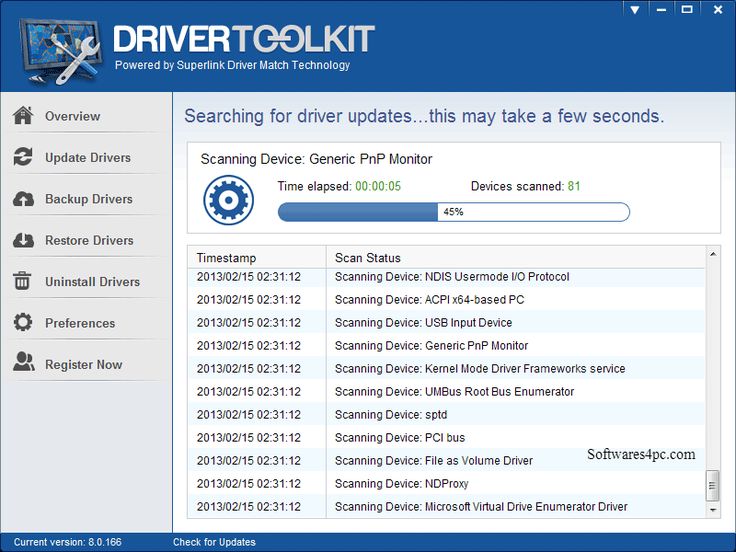Image resolution: width=736 pixels, height=552 pixels.
Task: Maximize the DriverToolkit window
Action: (687, 9)
